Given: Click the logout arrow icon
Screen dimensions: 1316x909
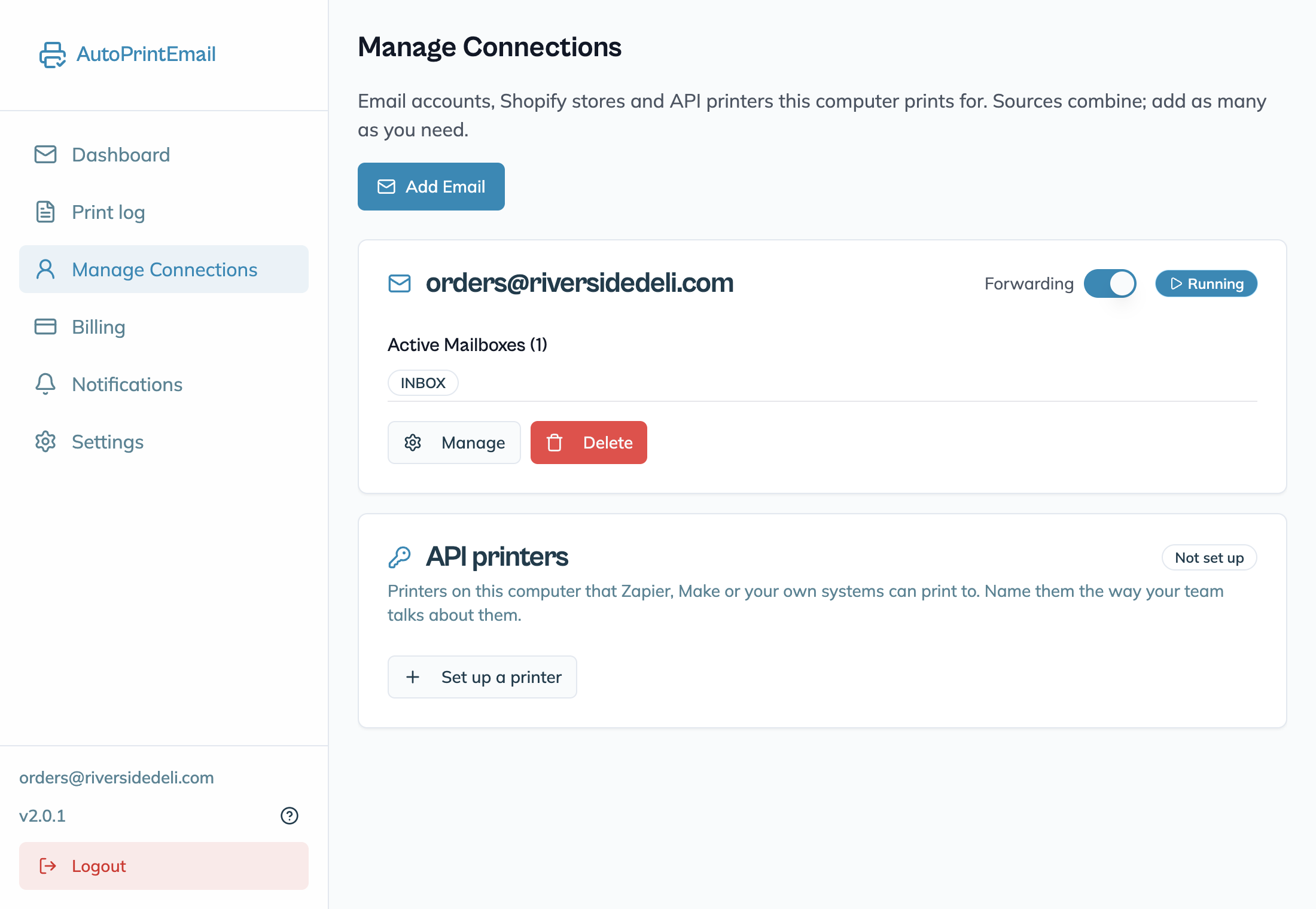Looking at the screenshot, I should tap(48, 866).
